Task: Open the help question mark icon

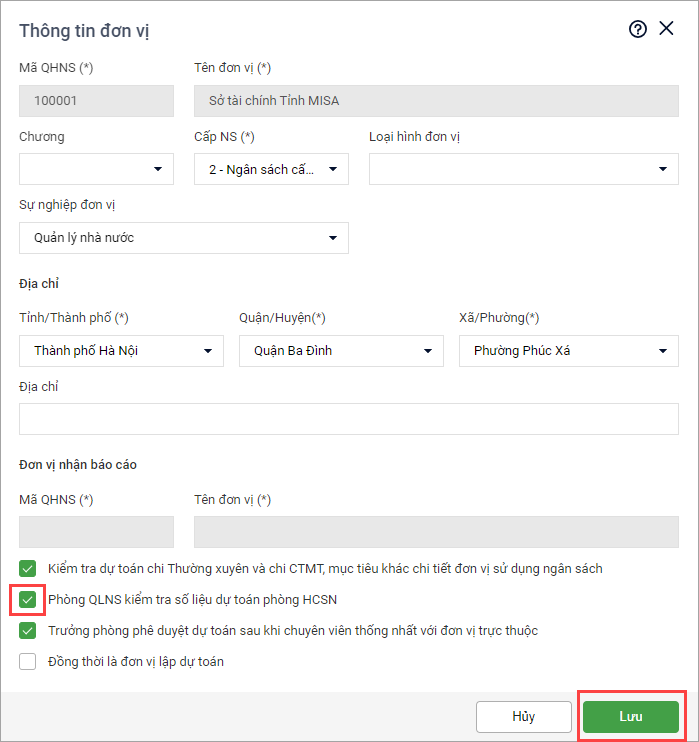Action: 637,29
